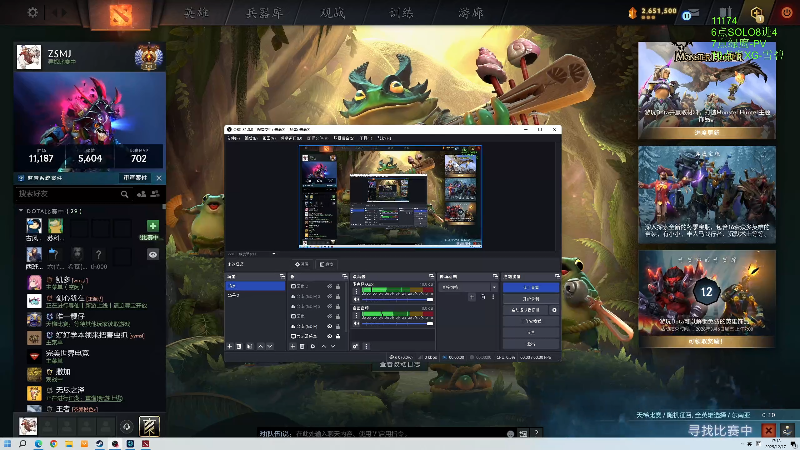Open lower mixer channel three-dot menu
The width and height of the screenshot is (800, 450).
pyautogui.click(x=356, y=316)
